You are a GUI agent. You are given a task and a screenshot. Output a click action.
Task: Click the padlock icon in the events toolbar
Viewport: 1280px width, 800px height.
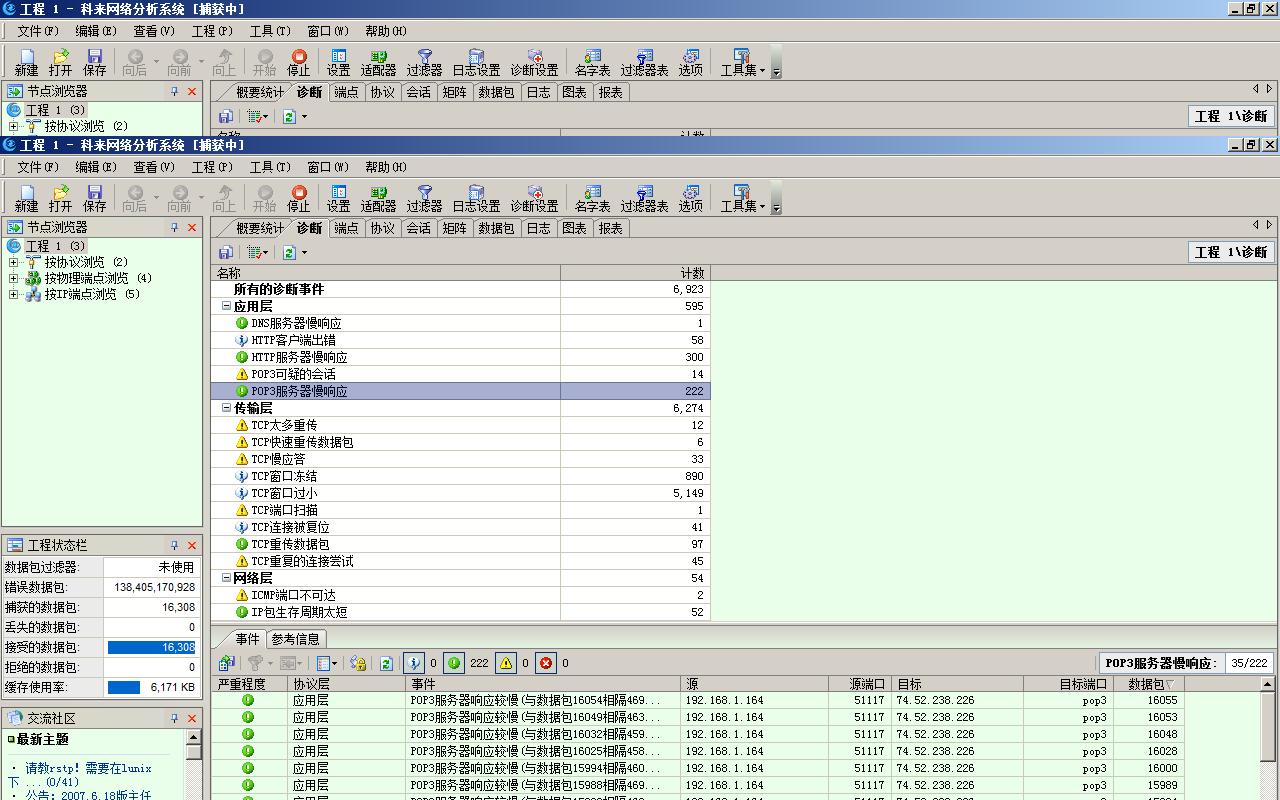(358, 663)
